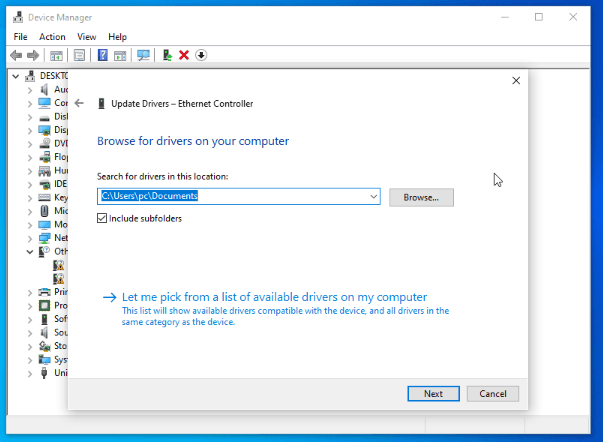603x442 pixels.
Task: Click the driver search location text field
Action: coord(232,197)
